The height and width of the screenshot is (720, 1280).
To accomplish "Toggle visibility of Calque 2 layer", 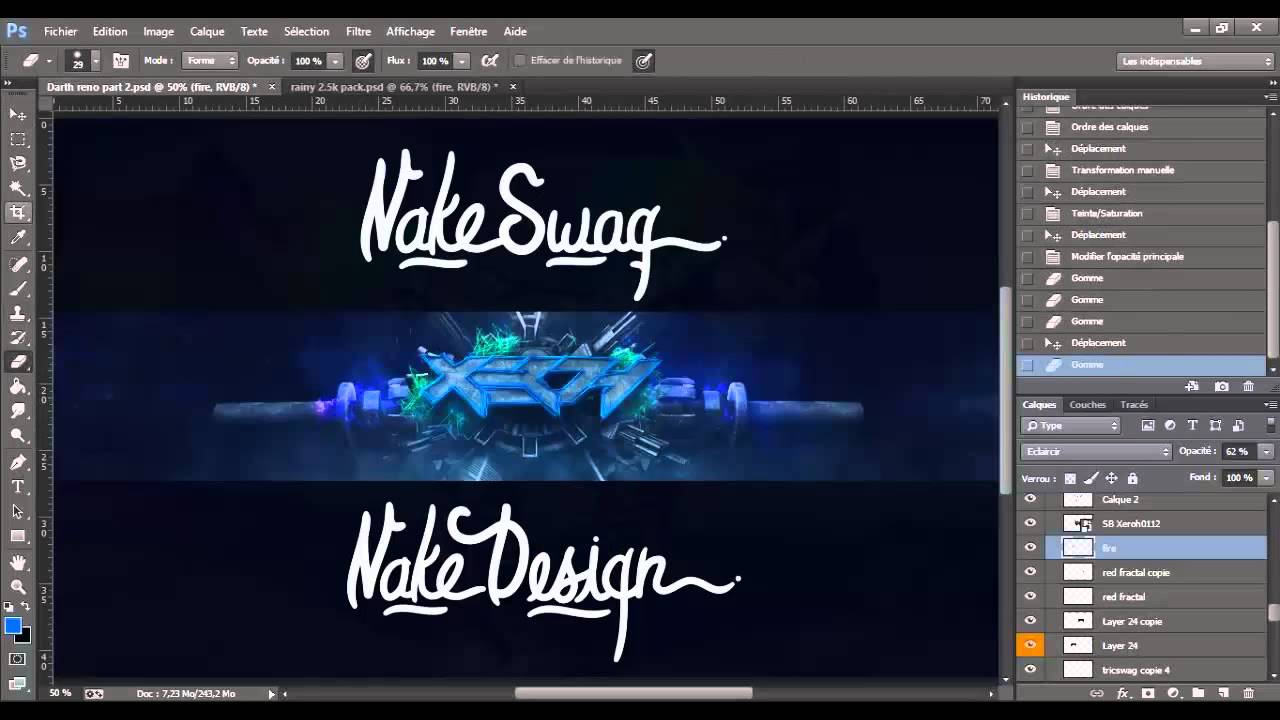I will [x=1030, y=499].
